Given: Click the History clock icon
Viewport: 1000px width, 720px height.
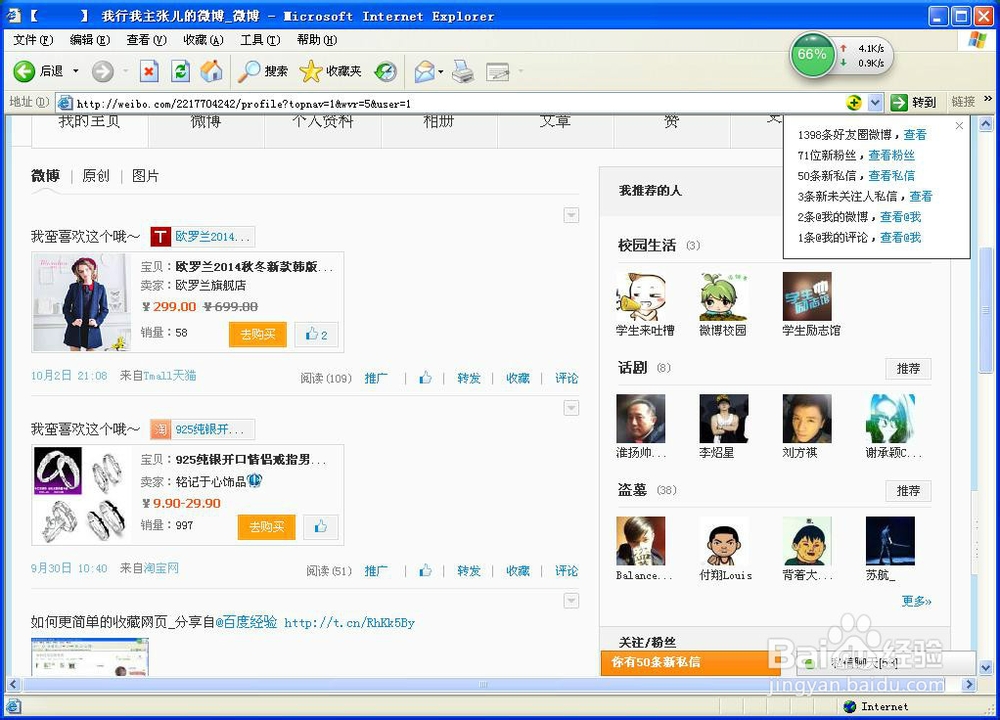Looking at the screenshot, I should [x=385, y=71].
